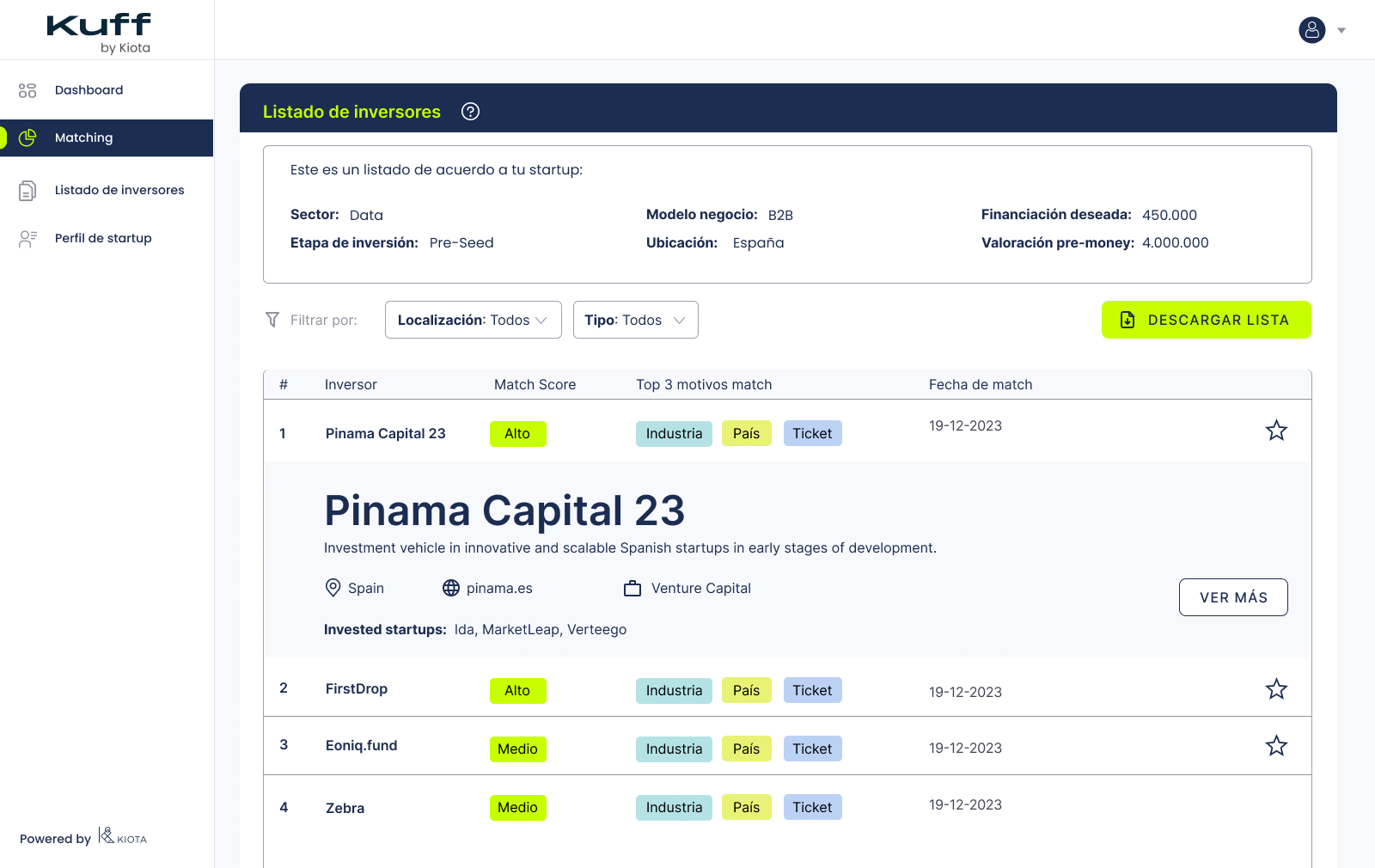The width and height of the screenshot is (1375, 868).
Task: Open Listado de inversores sidebar item
Action: (x=119, y=190)
